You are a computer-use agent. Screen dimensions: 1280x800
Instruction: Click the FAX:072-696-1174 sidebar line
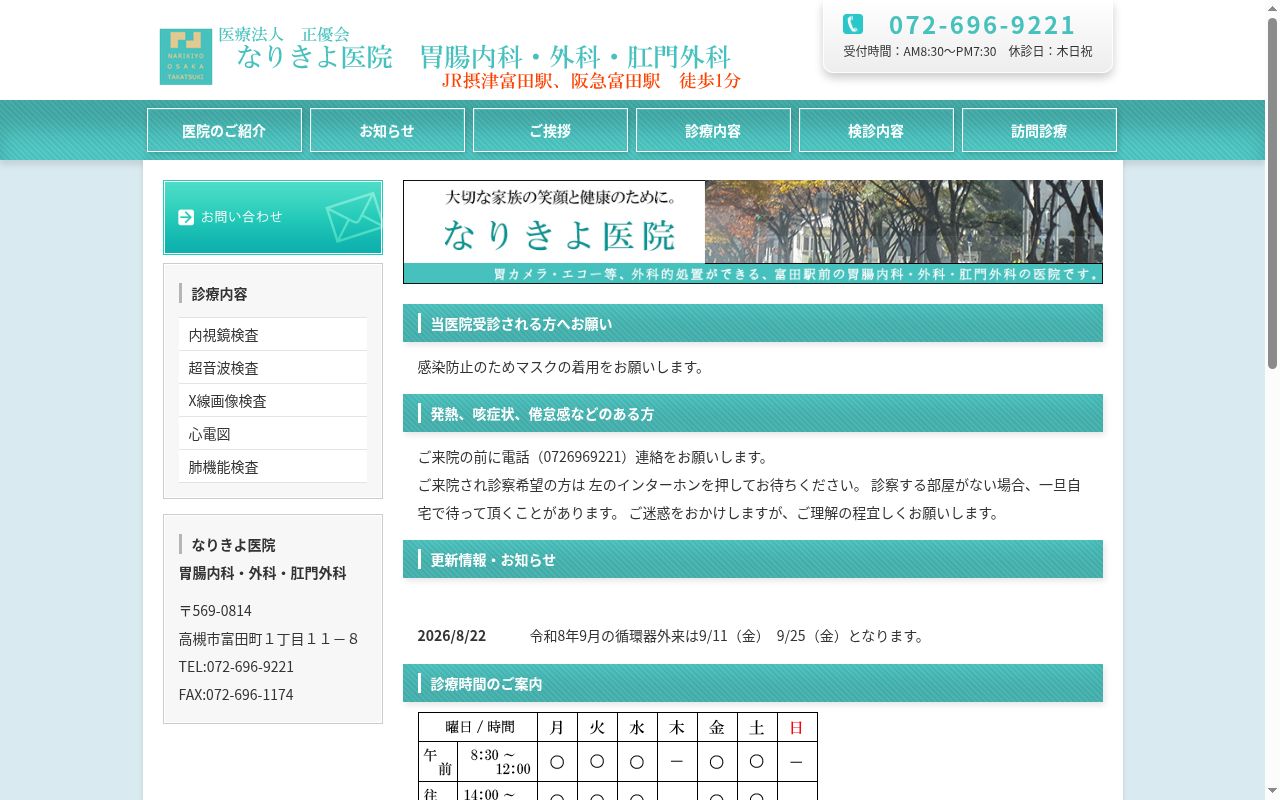(x=236, y=694)
